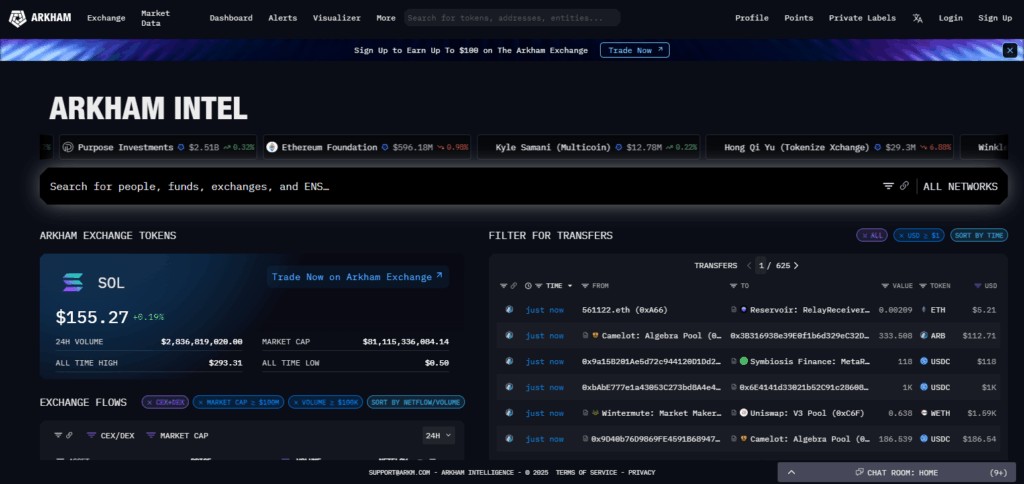This screenshot has height=484, width=1024.
Task: Open the More menu in navbar
Action: (x=385, y=18)
